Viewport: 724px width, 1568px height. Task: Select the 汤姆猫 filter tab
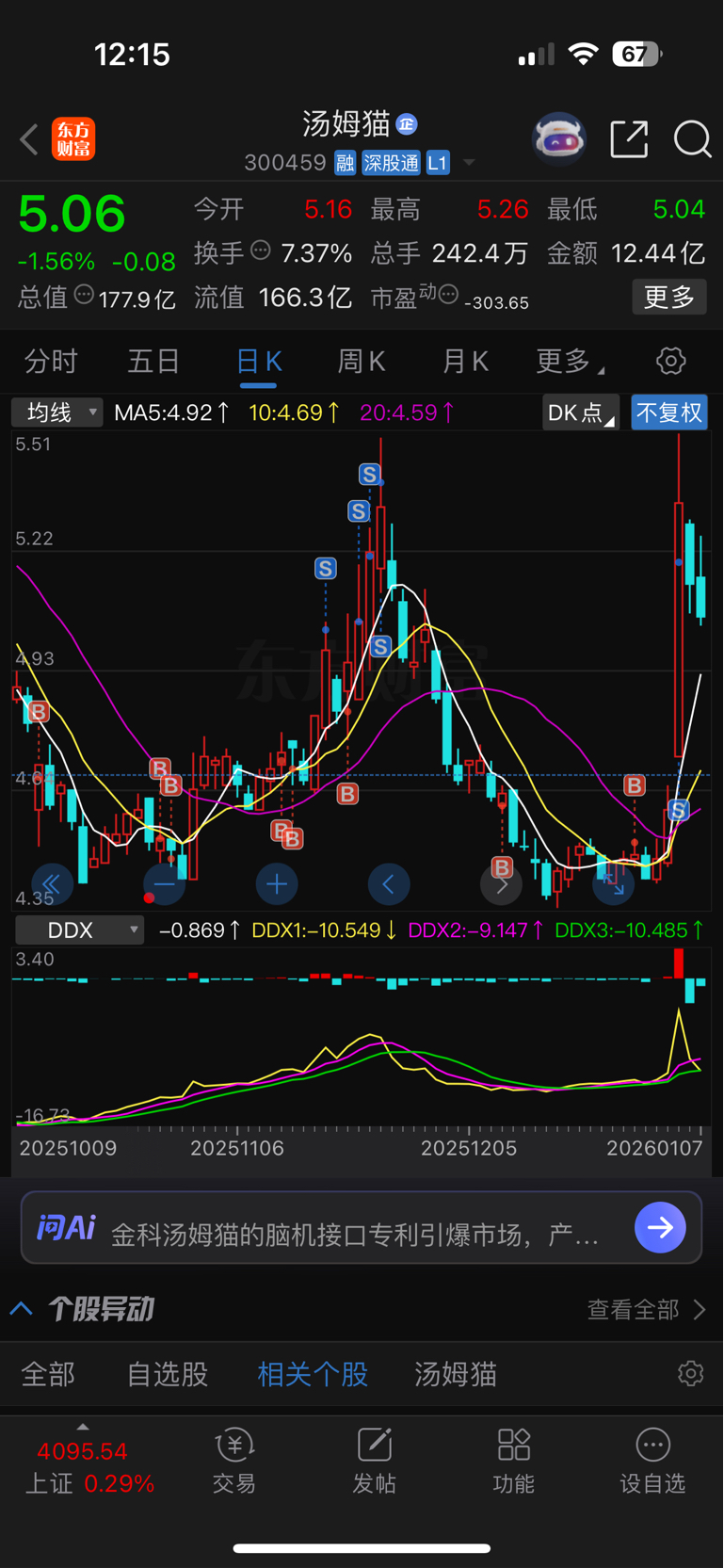coord(456,1374)
